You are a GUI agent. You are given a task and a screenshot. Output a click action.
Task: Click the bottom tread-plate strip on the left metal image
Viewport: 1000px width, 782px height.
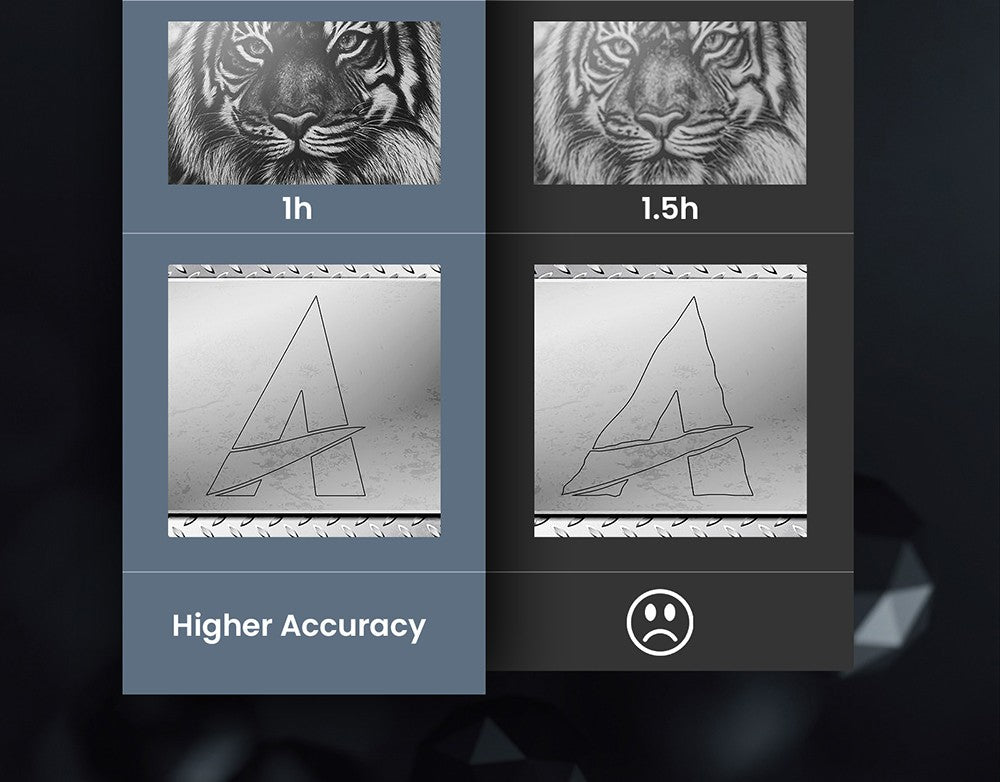(304, 527)
